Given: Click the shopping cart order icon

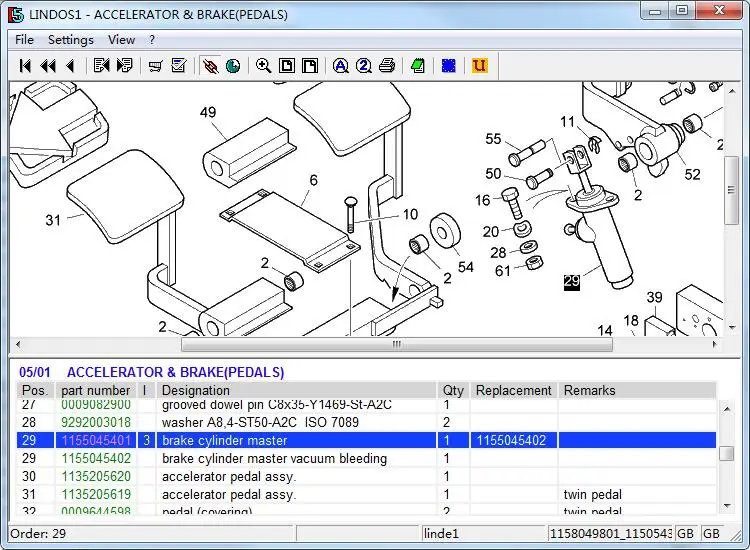Looking at the screenshot, I should [156, 66].
